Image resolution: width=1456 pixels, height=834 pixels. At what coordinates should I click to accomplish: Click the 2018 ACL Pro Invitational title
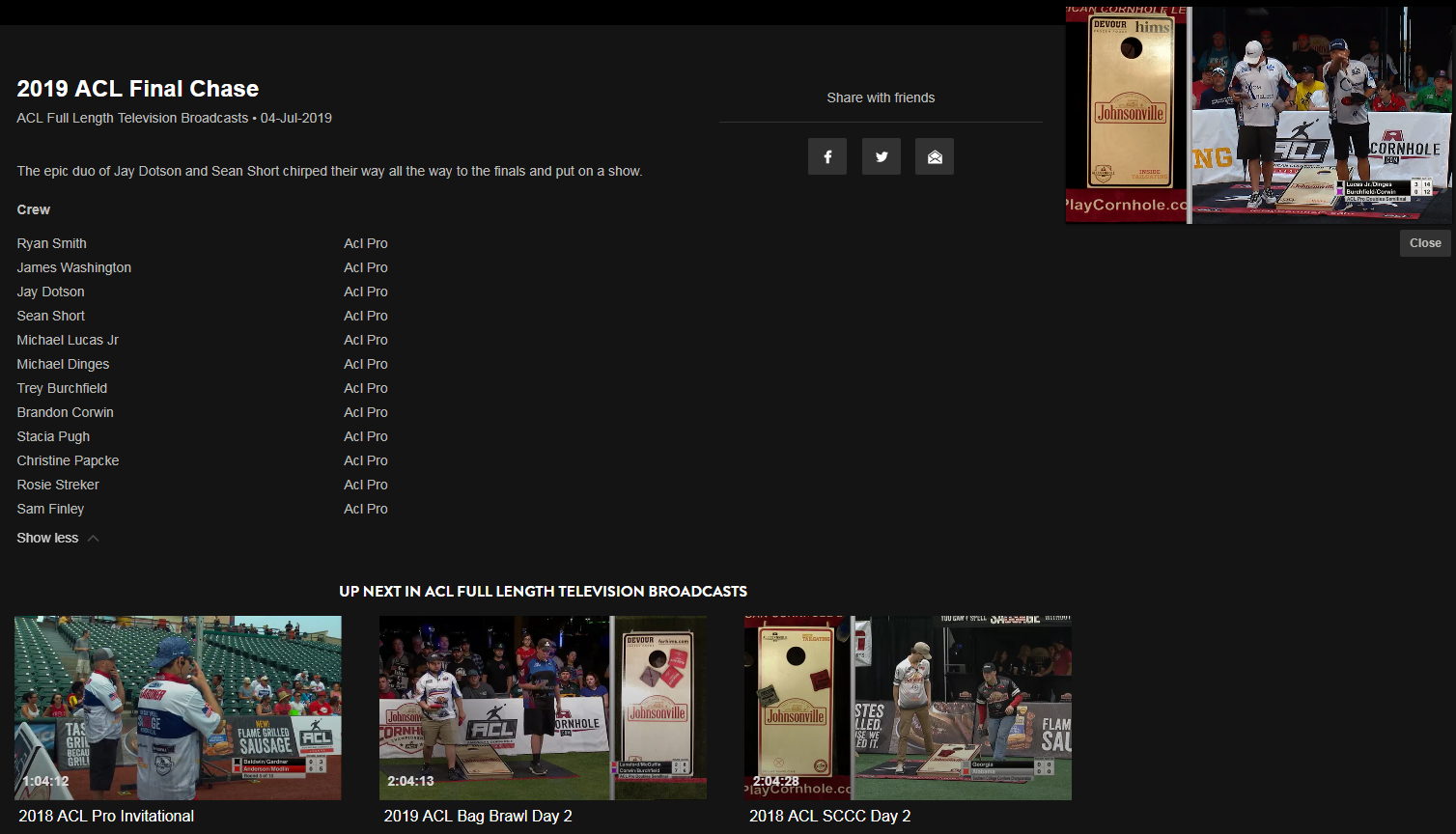[x=106, y=816]
